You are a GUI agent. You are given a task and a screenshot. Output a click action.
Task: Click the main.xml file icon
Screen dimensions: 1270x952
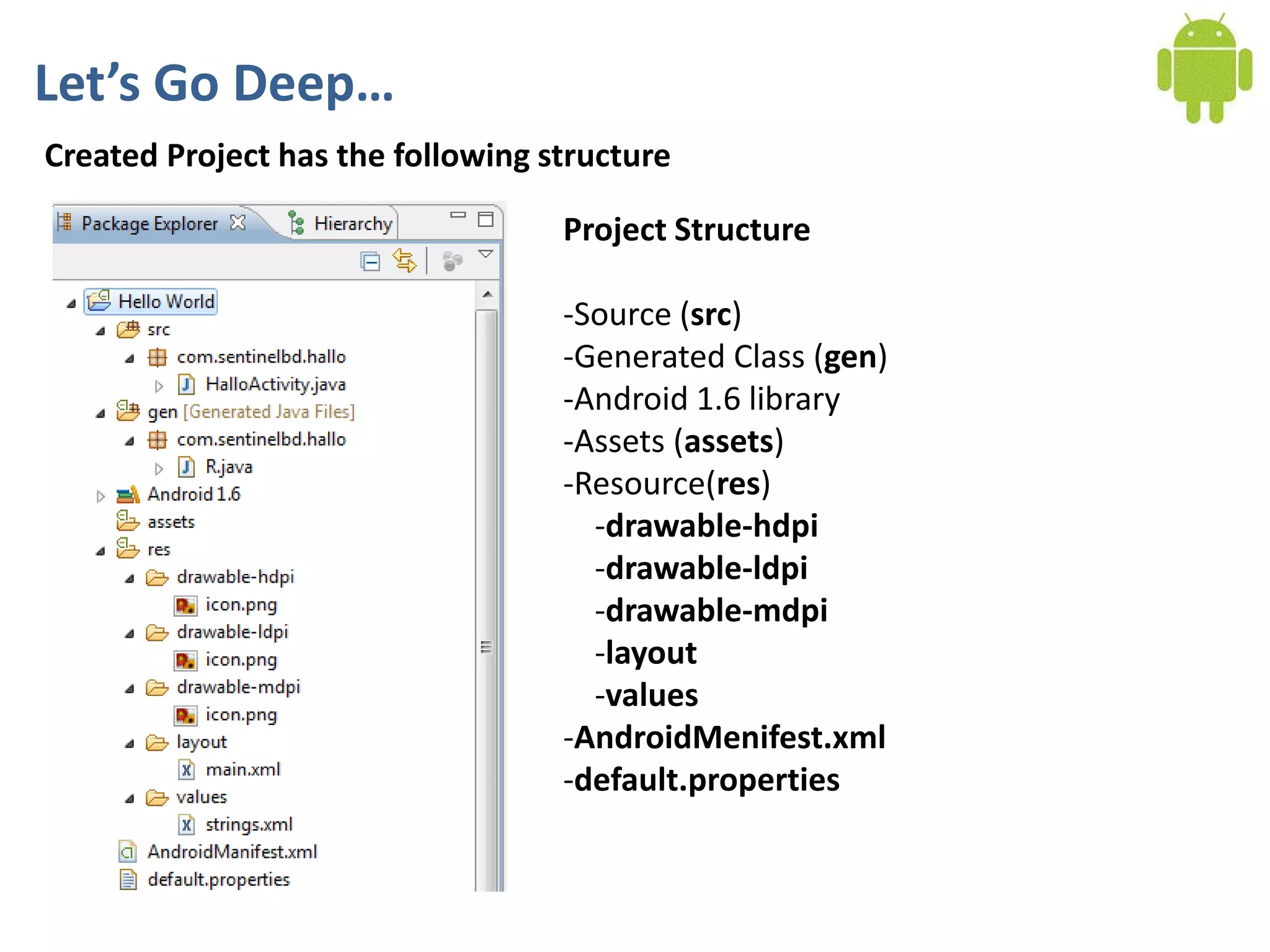(186, 770)
